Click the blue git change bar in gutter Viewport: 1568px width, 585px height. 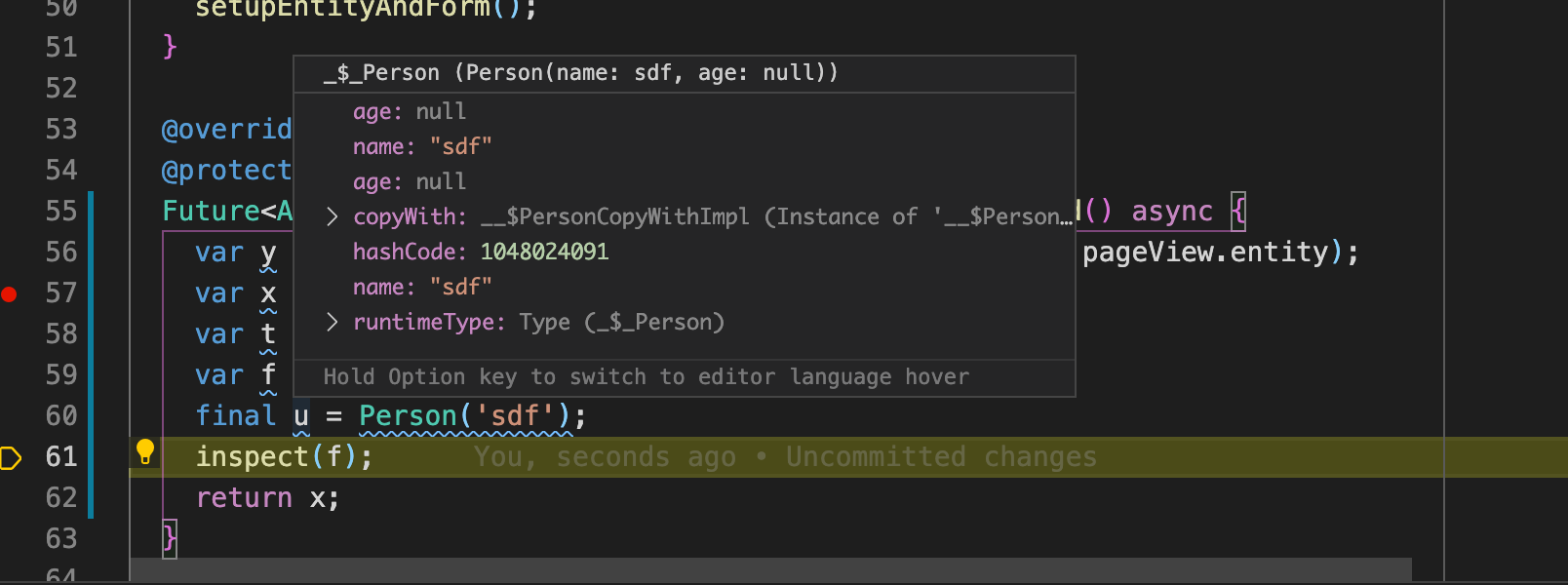coord(91,354)
